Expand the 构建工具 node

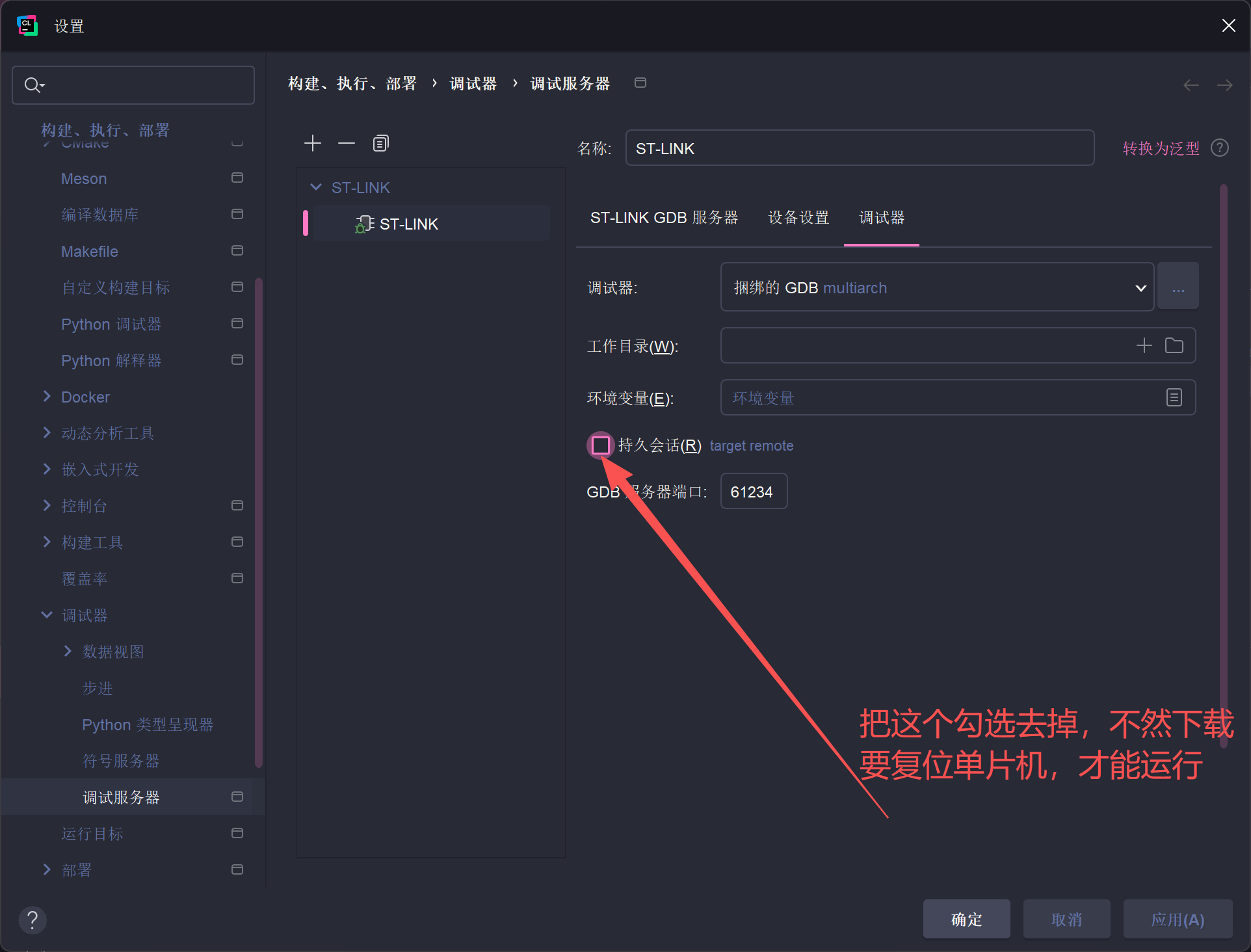pos(47,542)
